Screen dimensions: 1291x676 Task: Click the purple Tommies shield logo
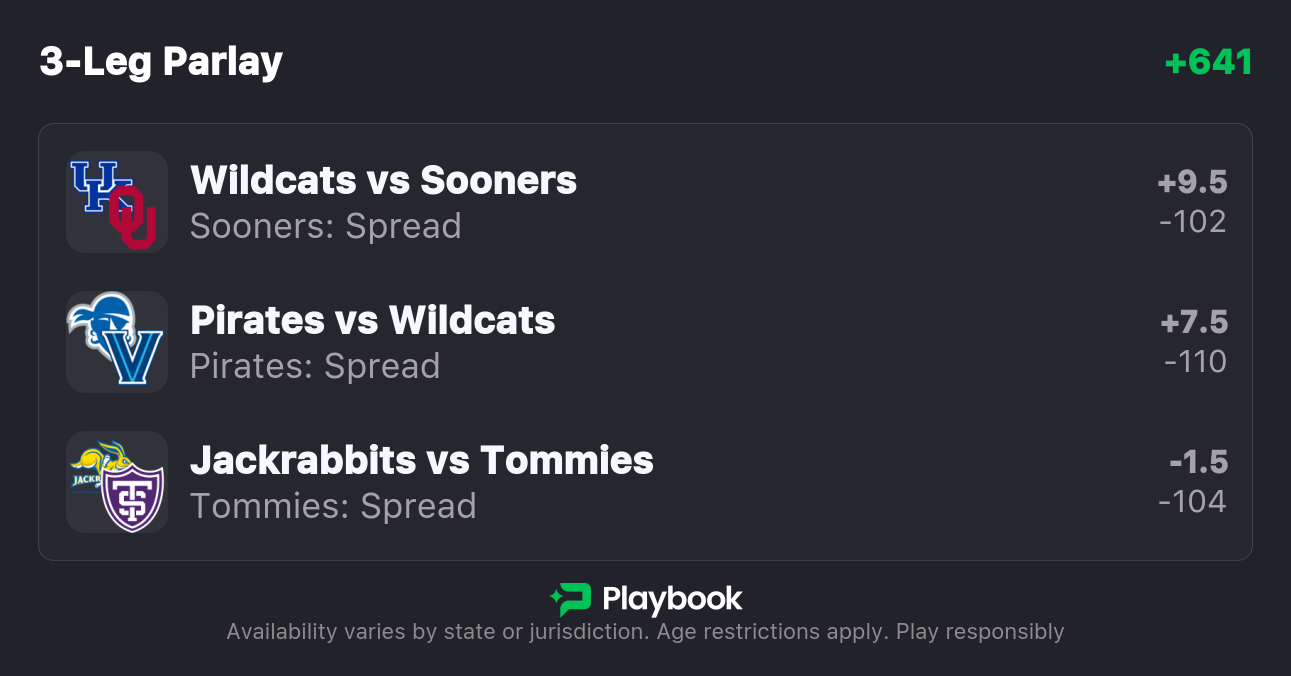(x=133, y=497)
